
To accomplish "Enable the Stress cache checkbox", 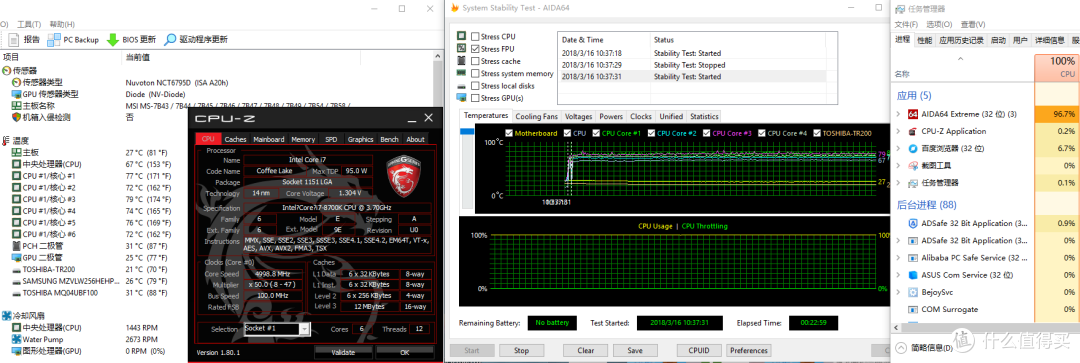I will tap(475, 61).
